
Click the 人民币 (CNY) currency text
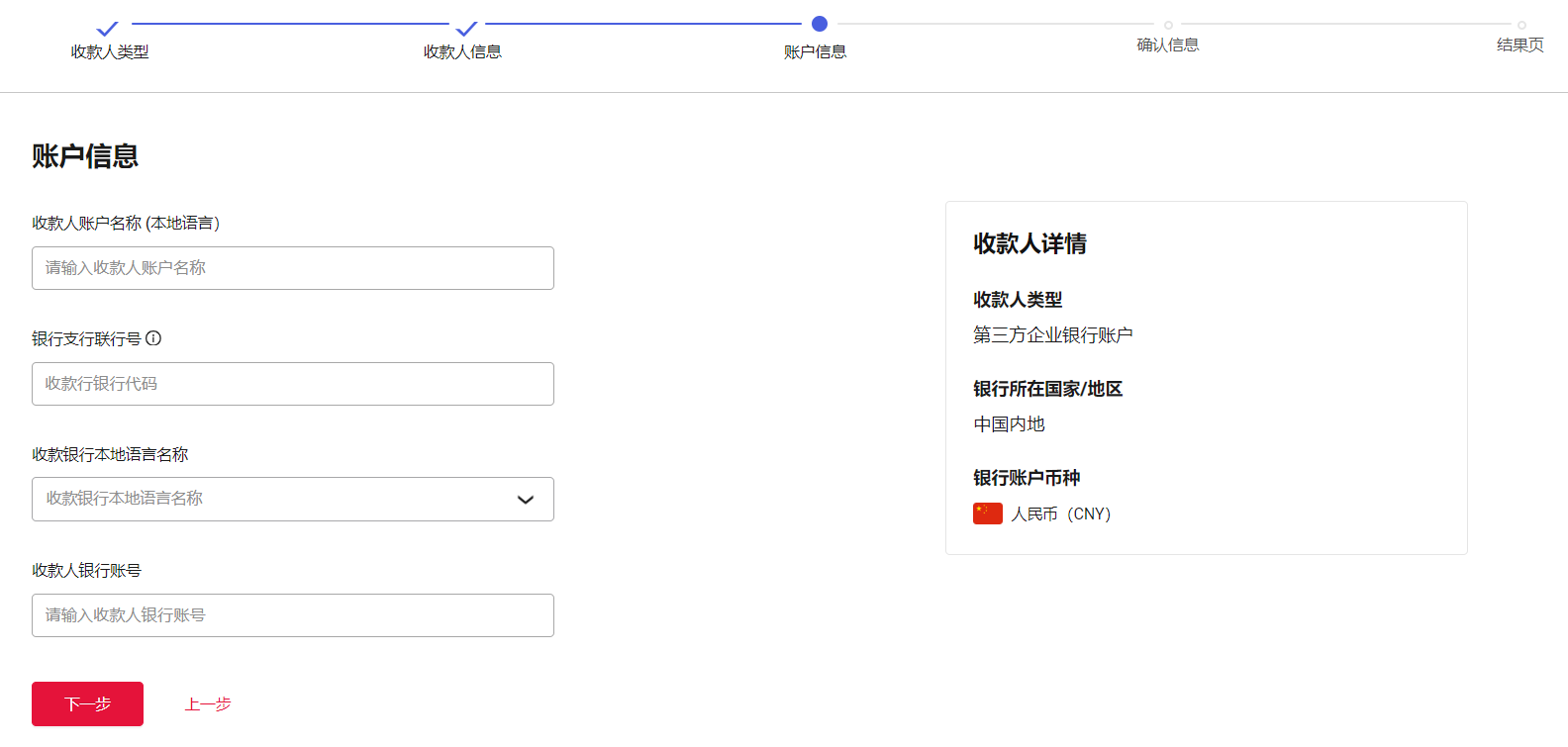tap(1060, 514)
